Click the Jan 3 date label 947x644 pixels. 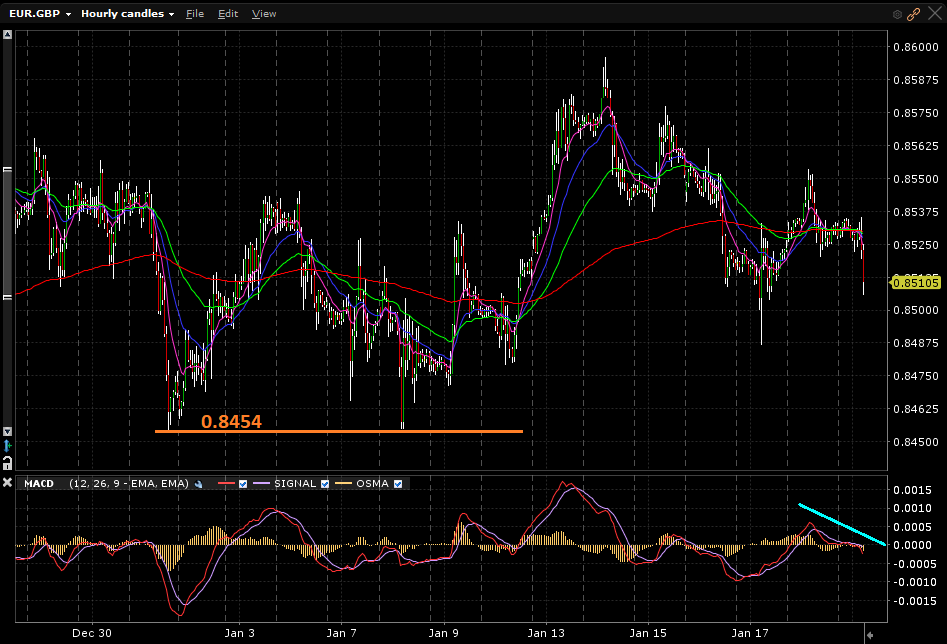click(x=240, y=633)
